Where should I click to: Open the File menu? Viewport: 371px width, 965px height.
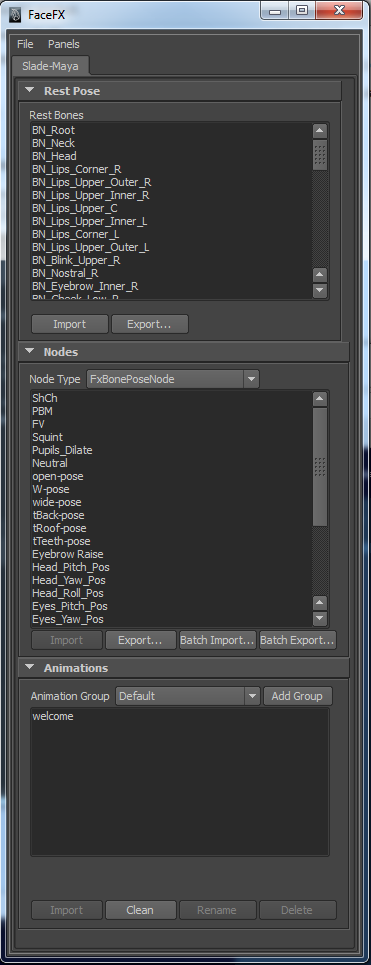[25, 44]
